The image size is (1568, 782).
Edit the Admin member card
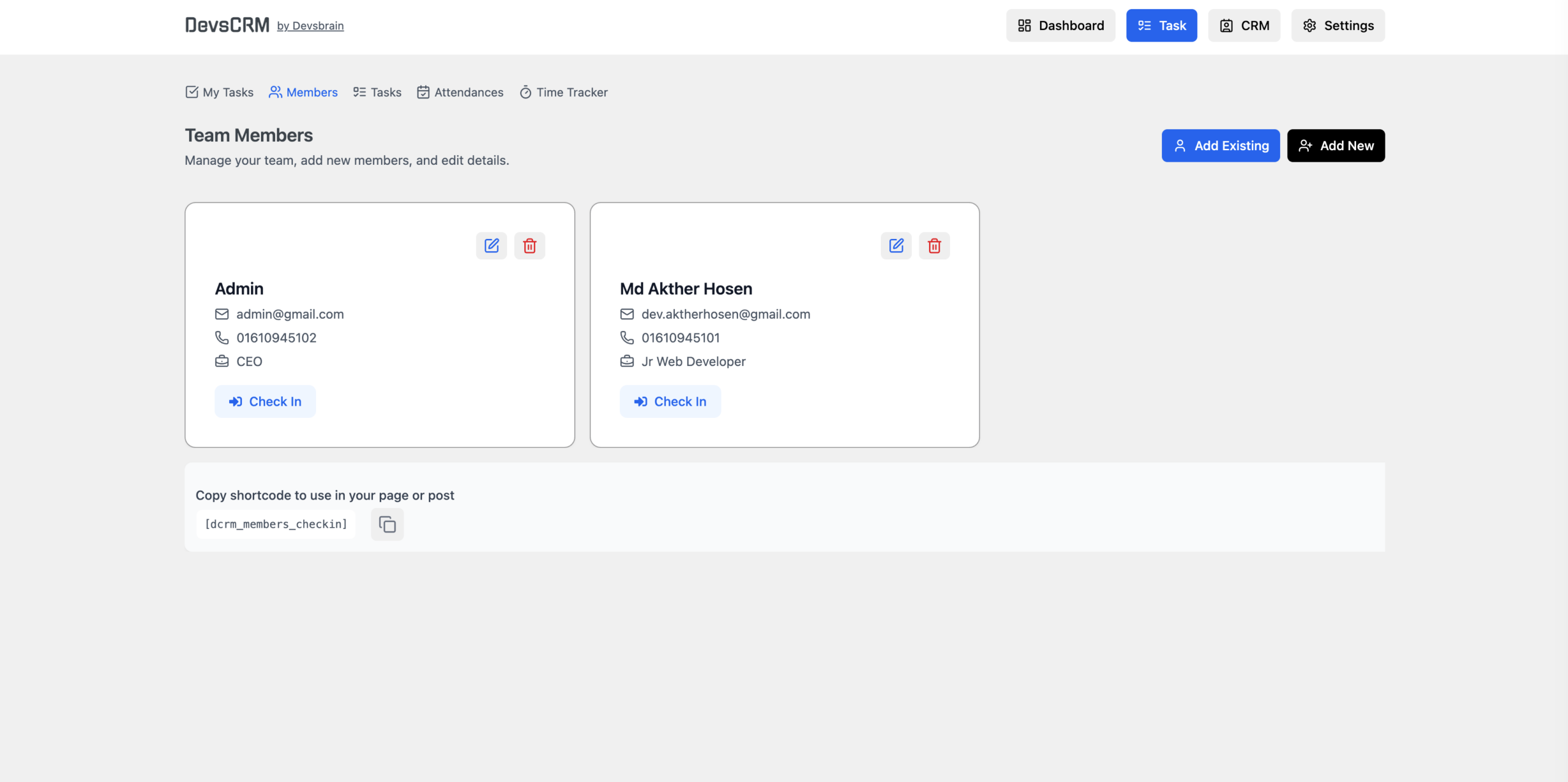pos(491,246)
